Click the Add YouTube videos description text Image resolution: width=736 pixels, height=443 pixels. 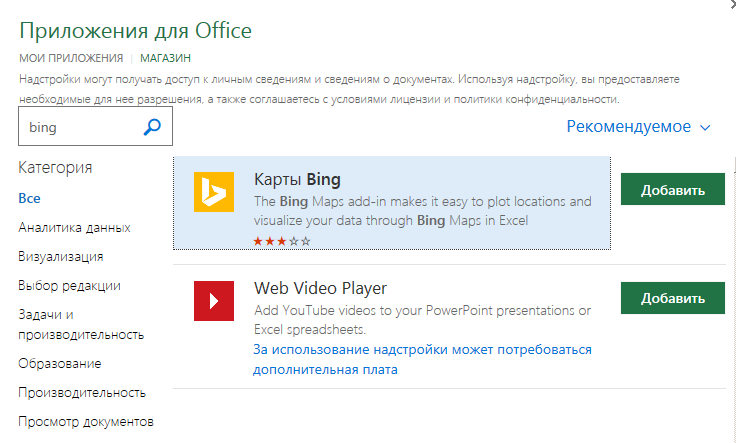pyautogui.click(x=422, y=320)
